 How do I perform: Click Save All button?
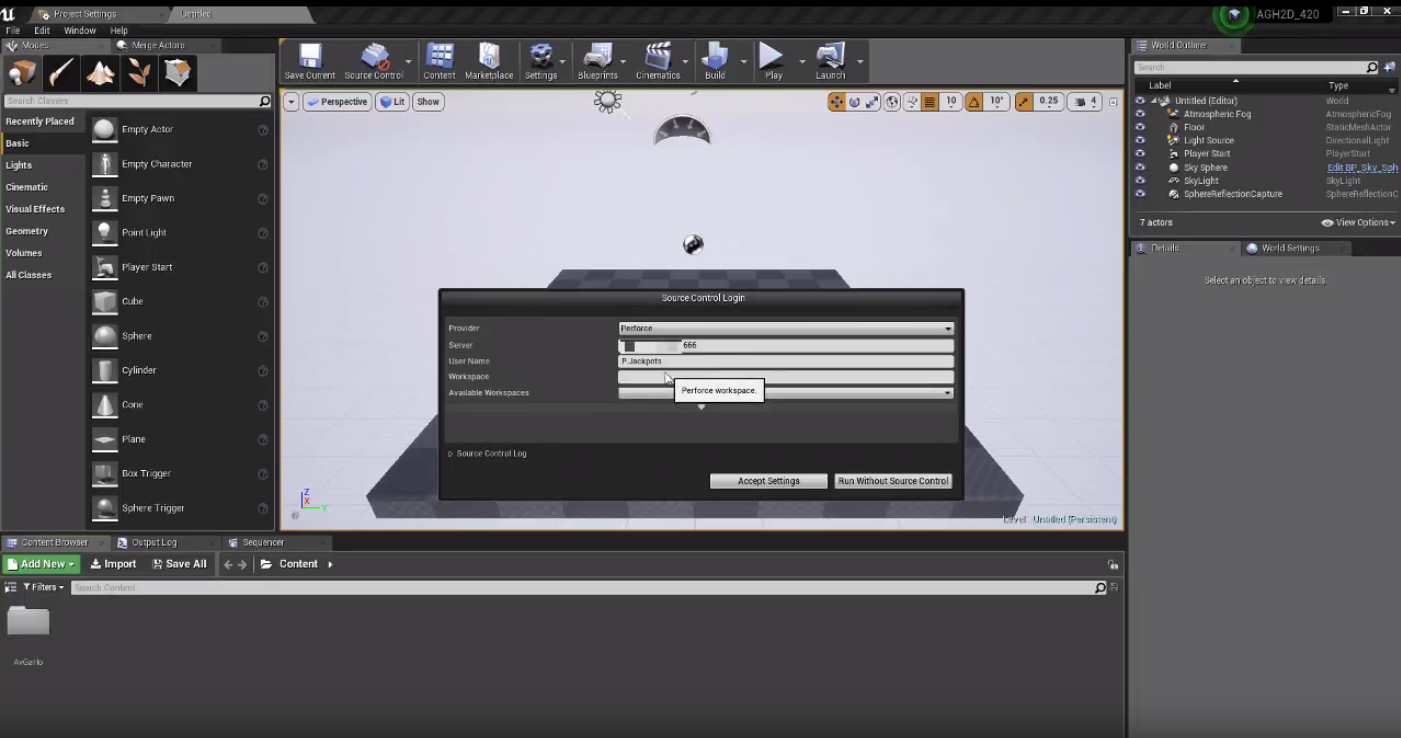[x=179, y=564]
